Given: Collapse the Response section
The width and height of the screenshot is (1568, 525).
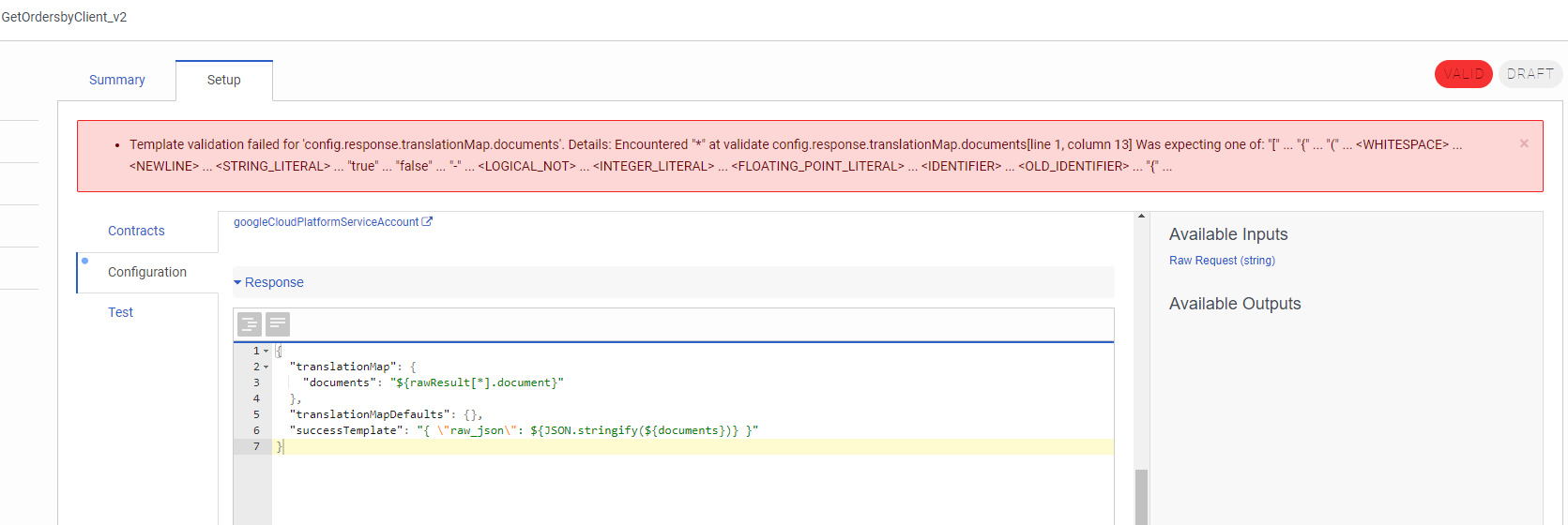Looking at the screenshot, I should point(268,282).
